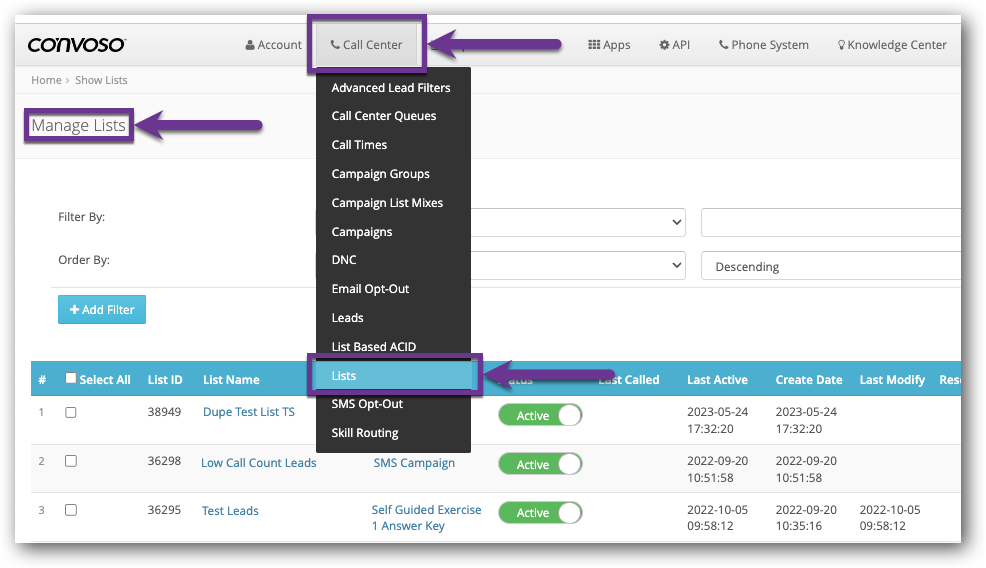Open the Knowledge Center
Screen dimensions: 986x568
click(892, 45)
